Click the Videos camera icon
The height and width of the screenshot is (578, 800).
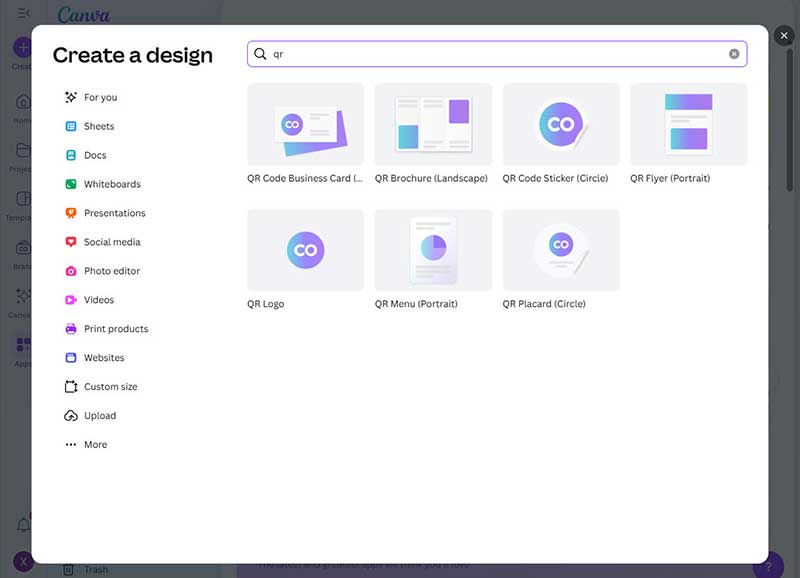pos(71,300)
